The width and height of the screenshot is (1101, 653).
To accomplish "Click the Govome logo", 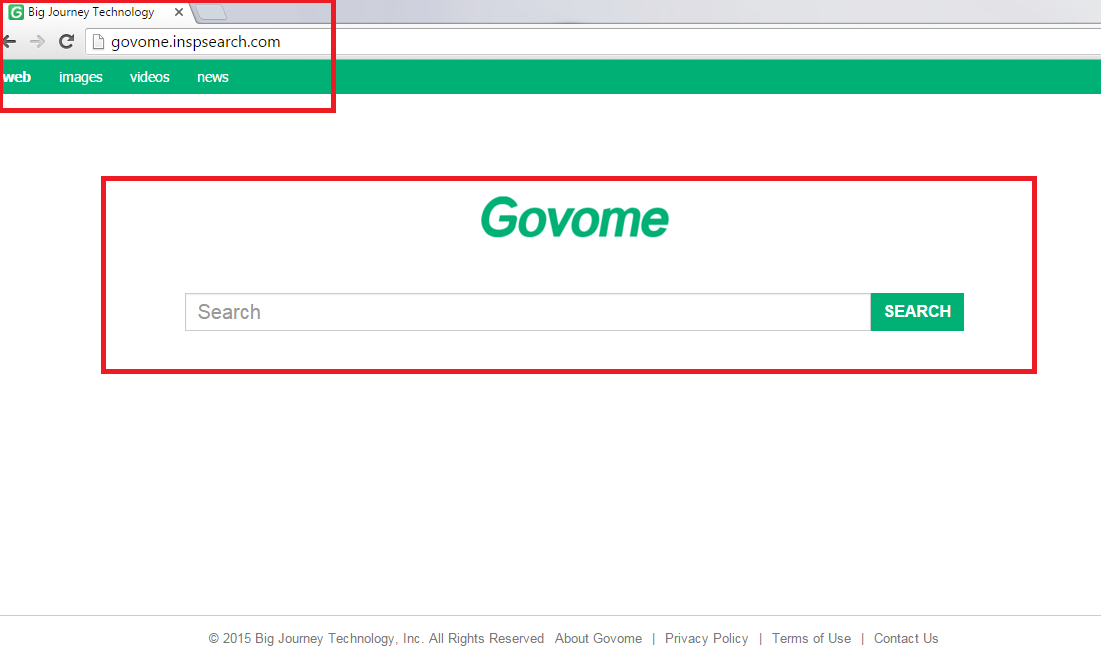I will click(574, 217).
